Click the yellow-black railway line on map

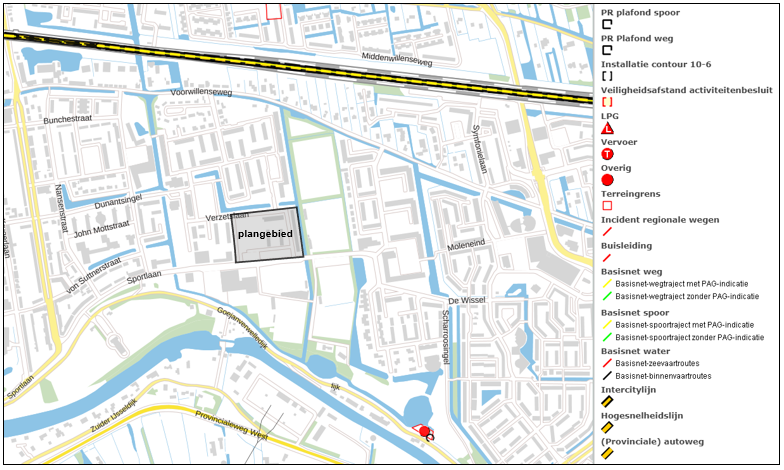pyautogui.click(x=300, y=66)
